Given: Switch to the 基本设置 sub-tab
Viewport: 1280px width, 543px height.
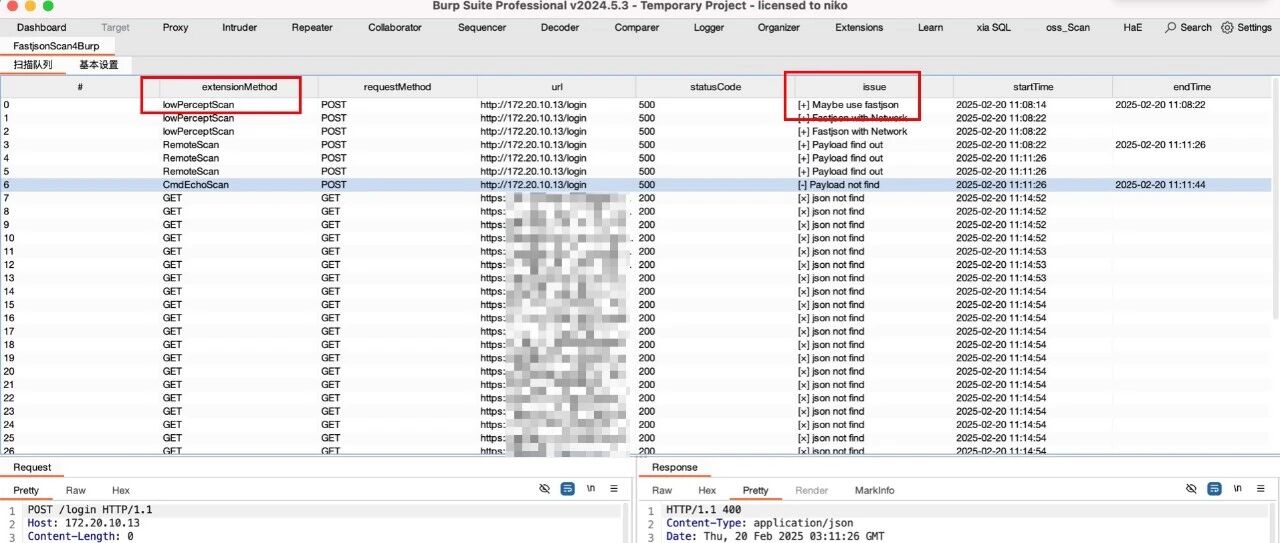Looking at the screenshot, I should point(98,65).
